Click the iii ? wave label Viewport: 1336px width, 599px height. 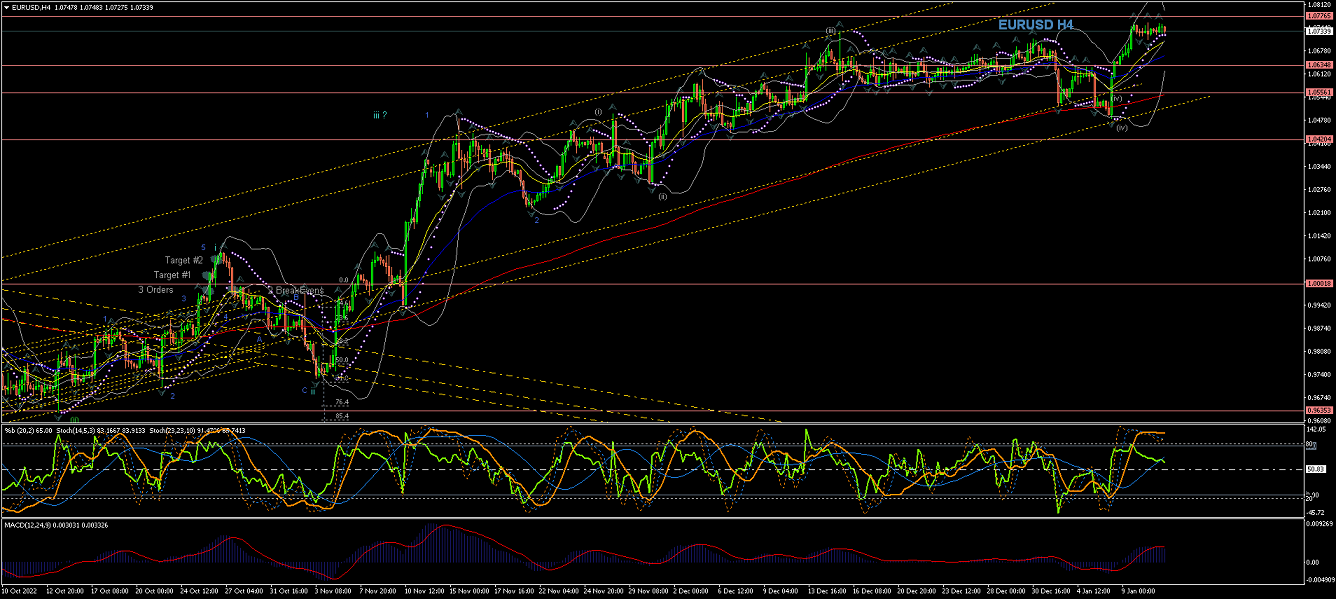click(380, 115)
